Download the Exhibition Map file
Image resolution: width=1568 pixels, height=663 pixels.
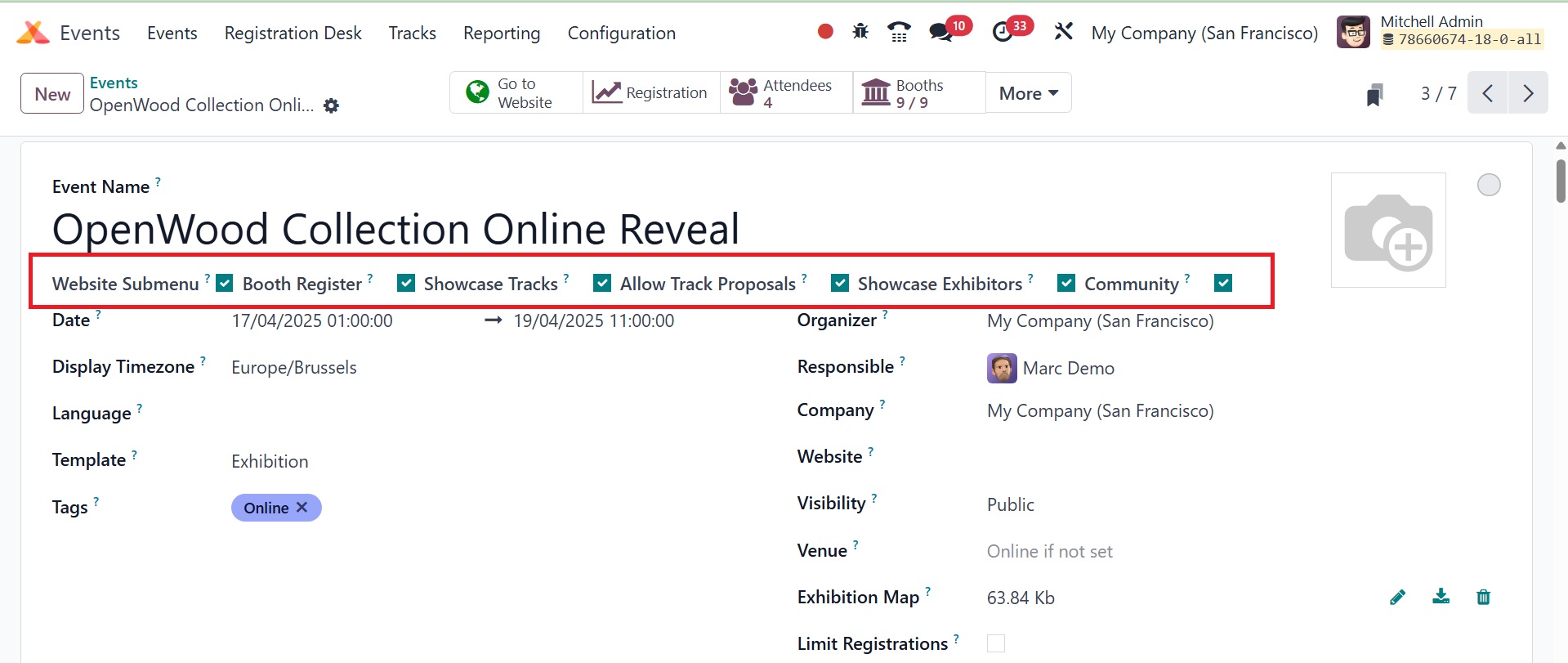pos(1441,597)
